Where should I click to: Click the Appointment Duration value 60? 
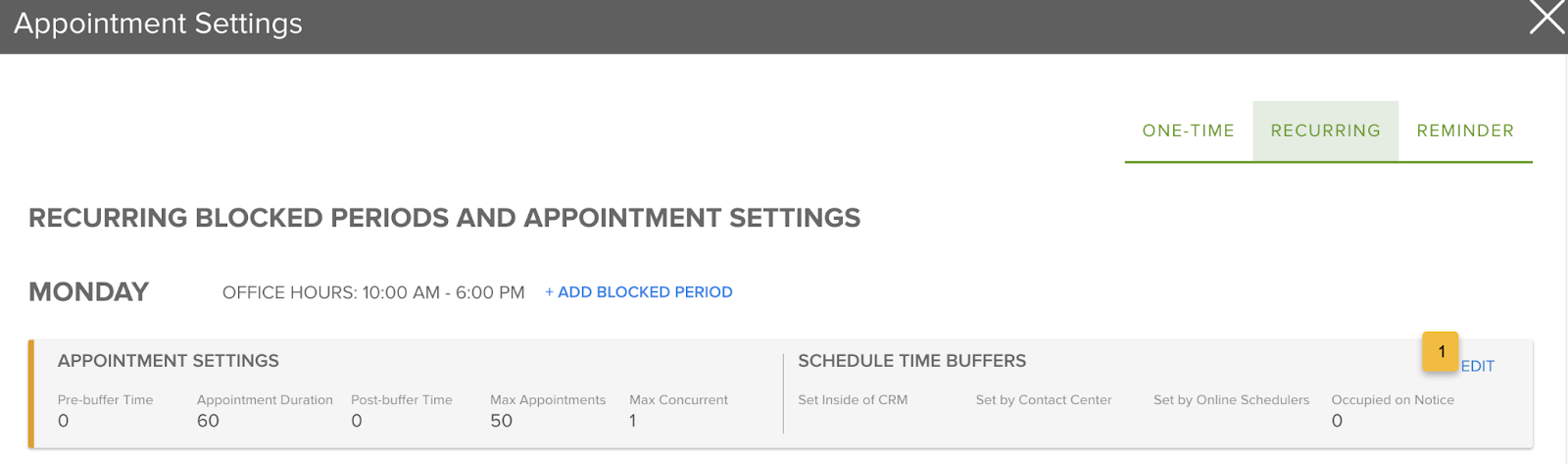(208, 421)
